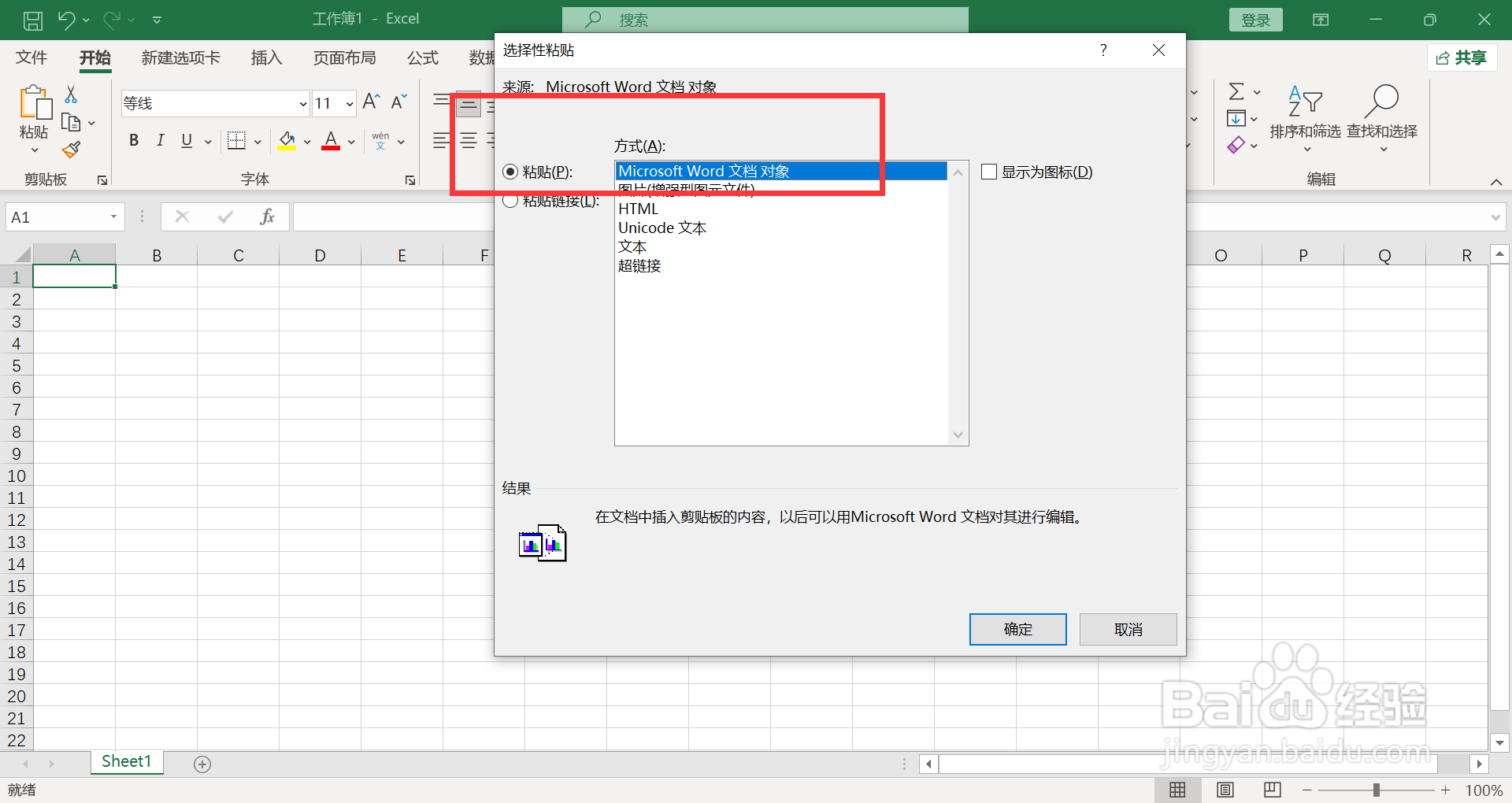Click the zoom in plus button
This screenshot has width=1512, height=803.
(x=1446, y=790)
